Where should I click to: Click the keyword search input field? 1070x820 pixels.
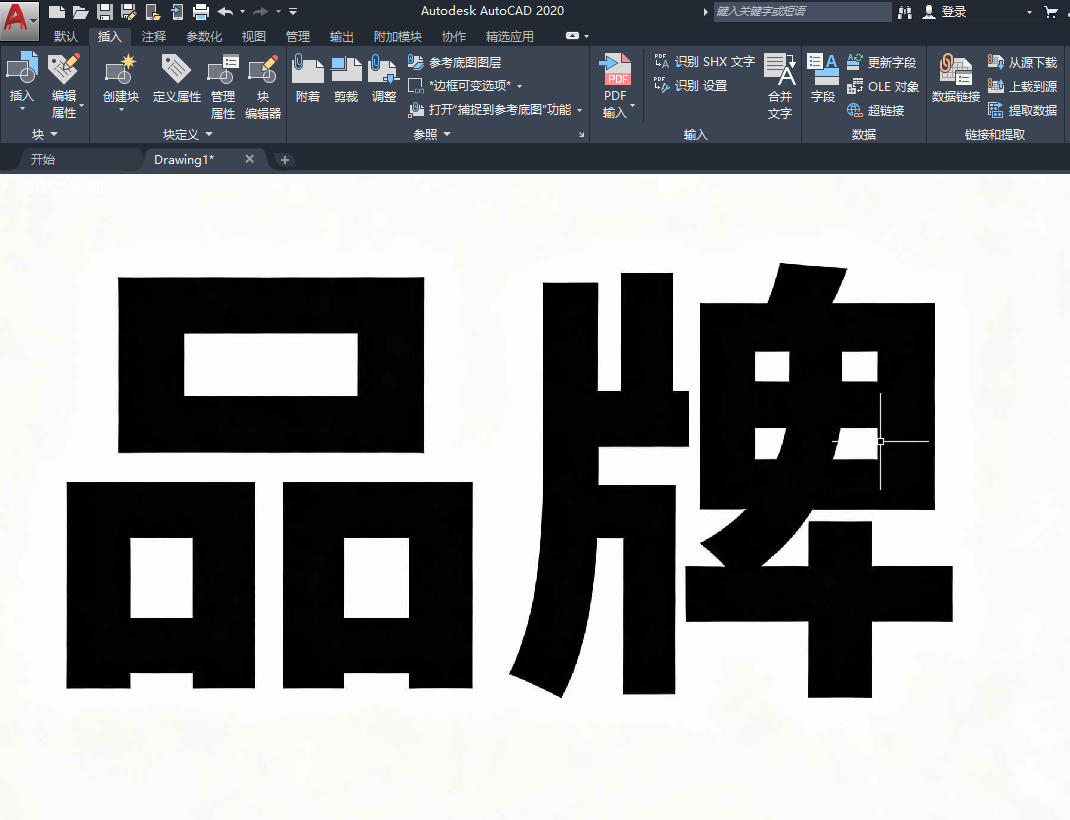[802, 12]
